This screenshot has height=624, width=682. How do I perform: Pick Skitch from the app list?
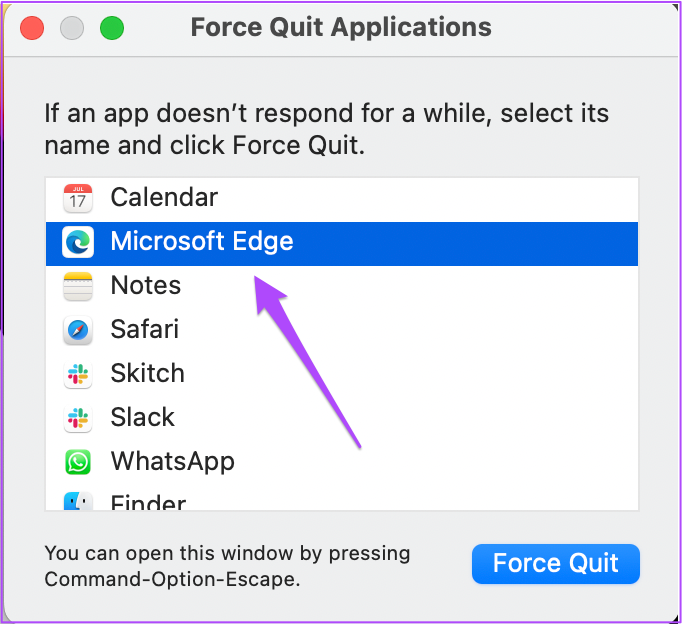pos(342,374)
